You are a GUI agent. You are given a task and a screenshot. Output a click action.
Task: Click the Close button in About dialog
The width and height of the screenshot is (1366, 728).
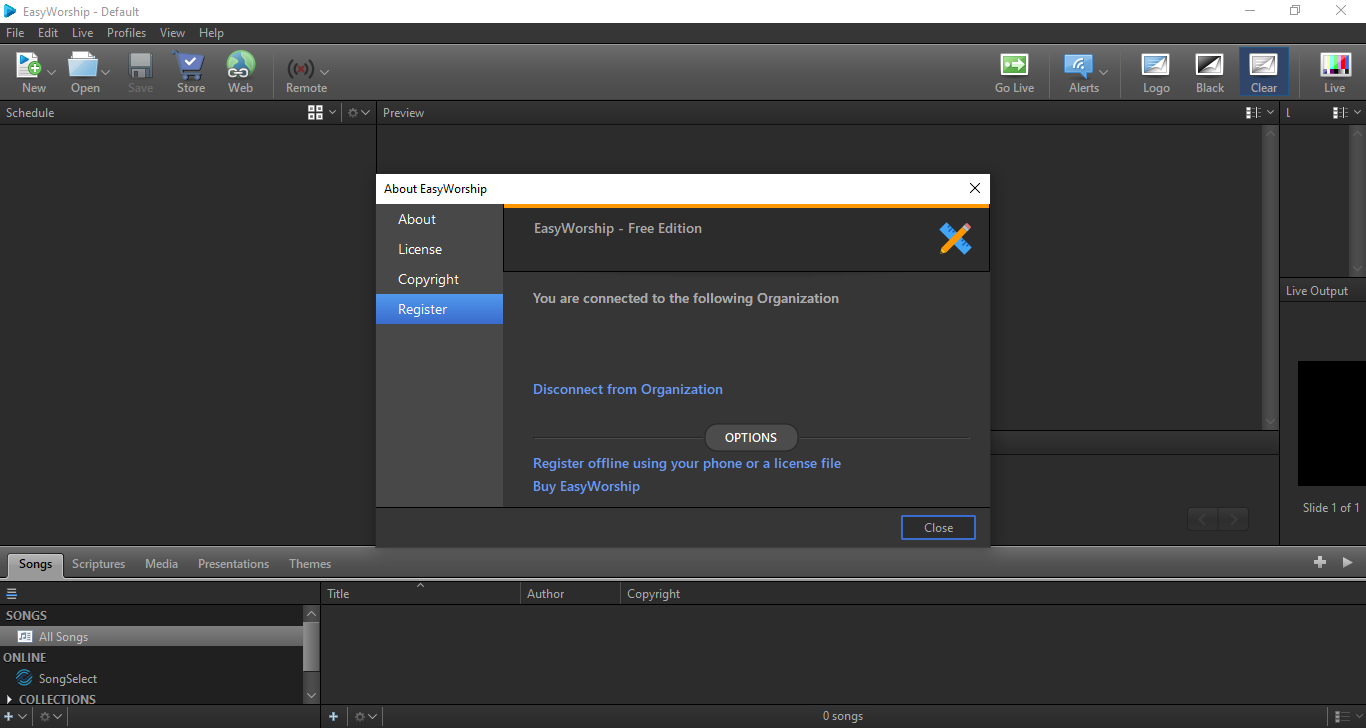[938, 527]
